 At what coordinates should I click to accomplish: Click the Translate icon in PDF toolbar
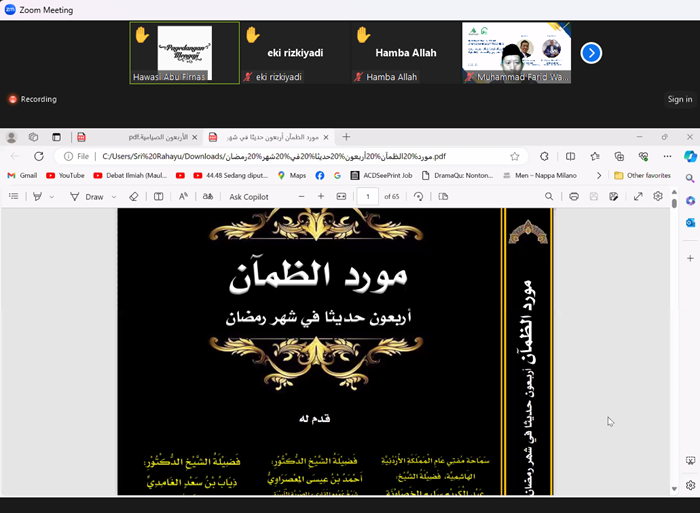[x=208, y=196]
